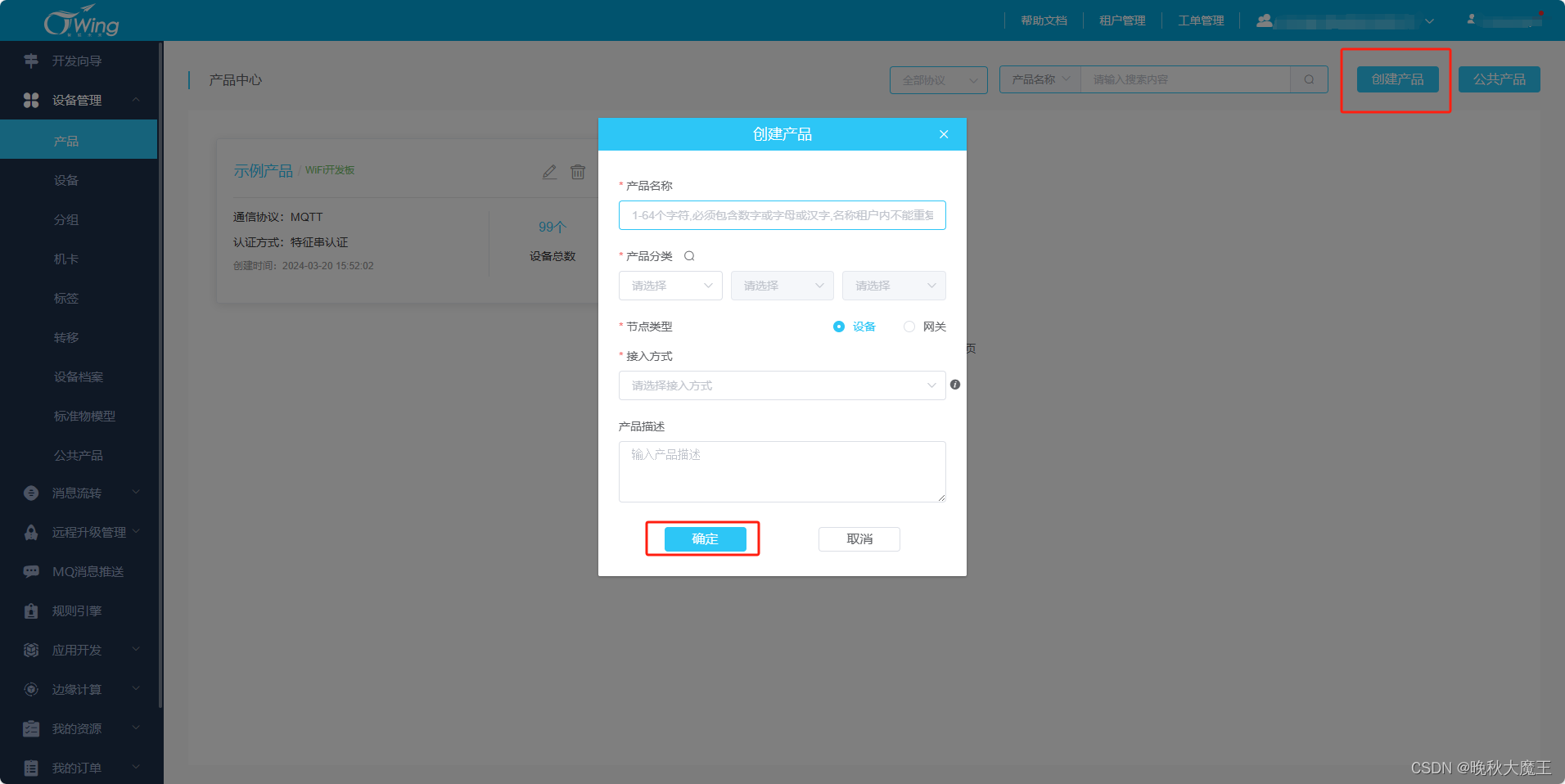Image resolution: width=1565 pixels, height=784 pixels.
Task: Open the 请选择接入方式 dropdown
Action: coord(782,385)
